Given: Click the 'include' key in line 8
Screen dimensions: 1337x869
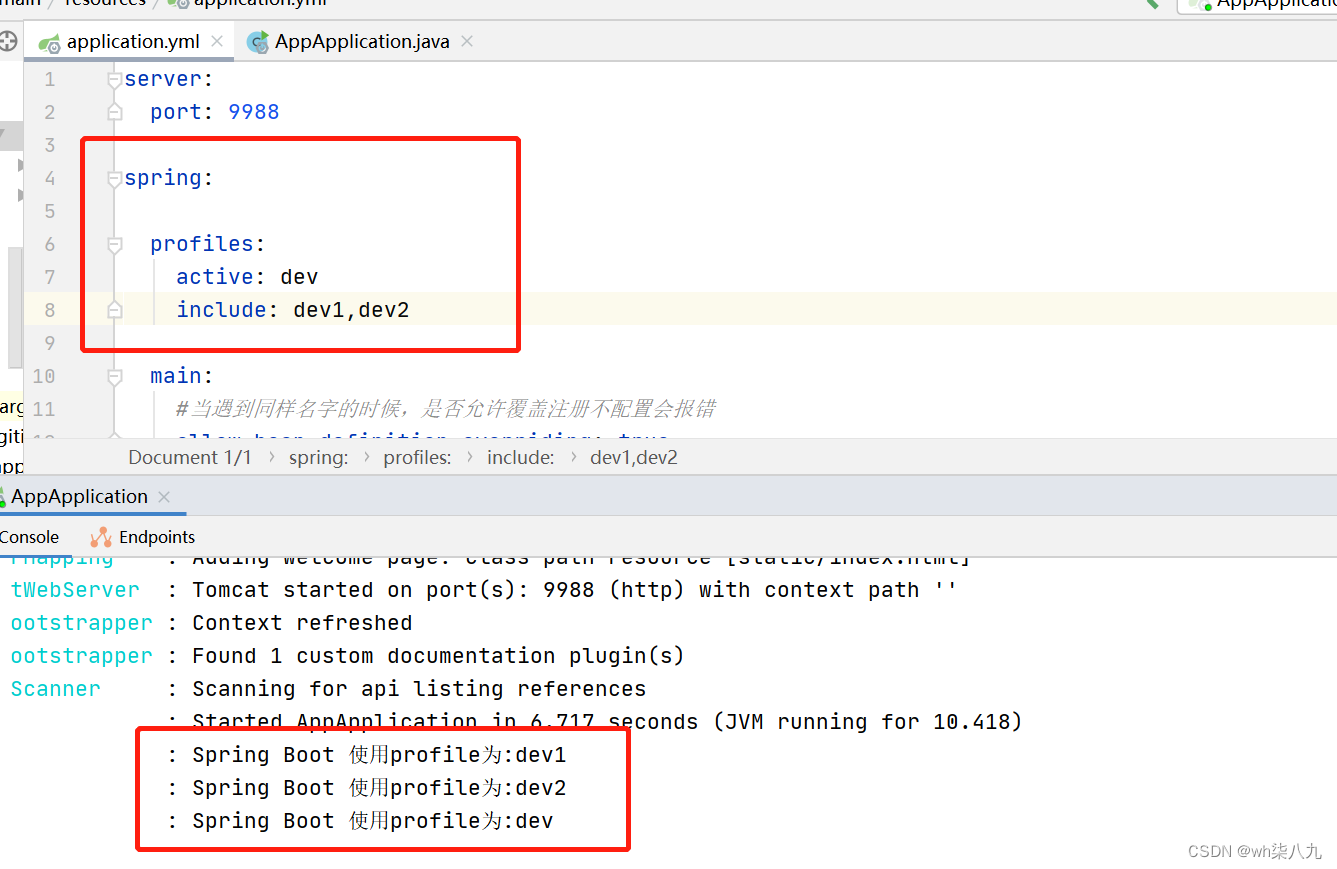Looking at the screenshot, I should point(221,309).
